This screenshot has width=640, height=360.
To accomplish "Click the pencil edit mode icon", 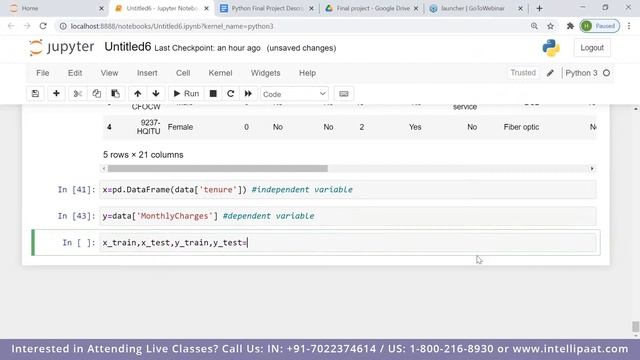I will pos(550,73).
